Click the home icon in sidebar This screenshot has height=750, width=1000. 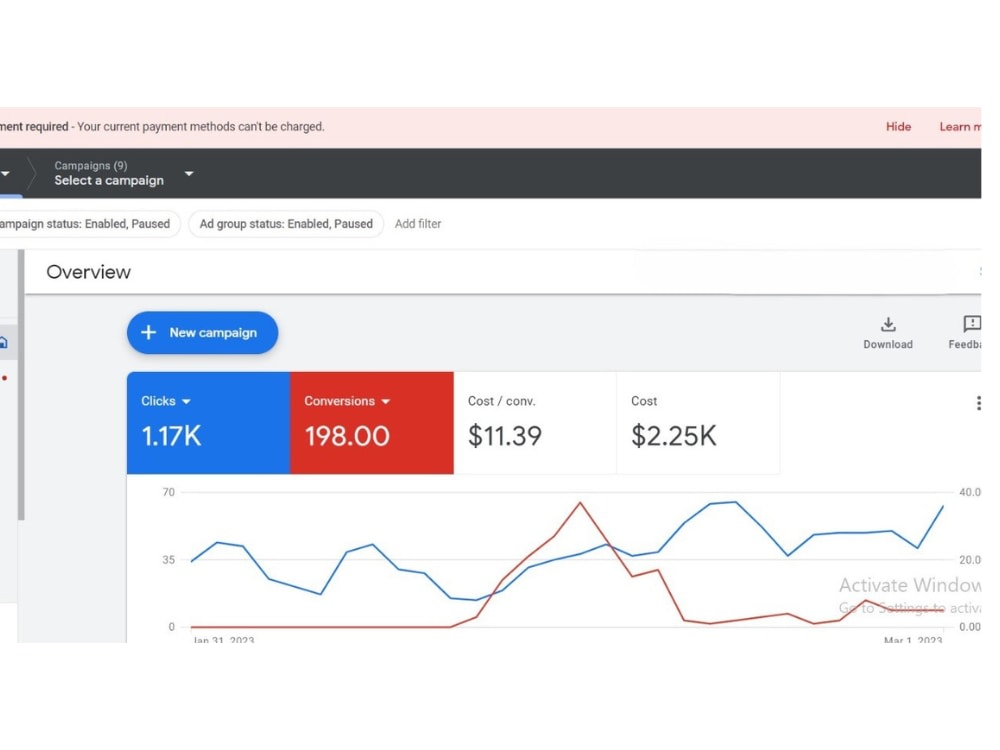pyautogui.click(x=3, y=342)
